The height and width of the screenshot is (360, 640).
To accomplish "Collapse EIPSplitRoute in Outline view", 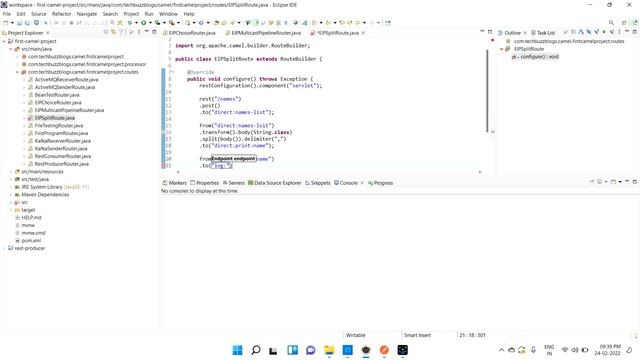I will pos(502,49).
